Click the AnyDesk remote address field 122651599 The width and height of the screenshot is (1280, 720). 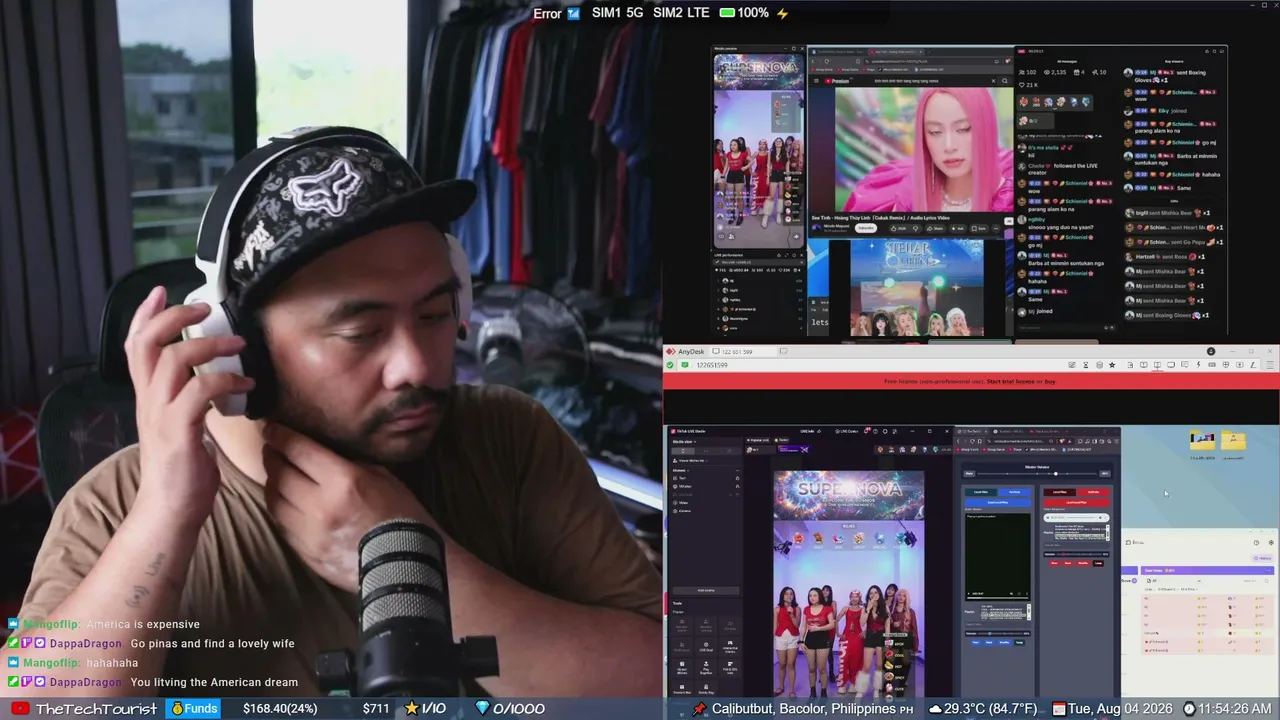(x=870, y=365)
